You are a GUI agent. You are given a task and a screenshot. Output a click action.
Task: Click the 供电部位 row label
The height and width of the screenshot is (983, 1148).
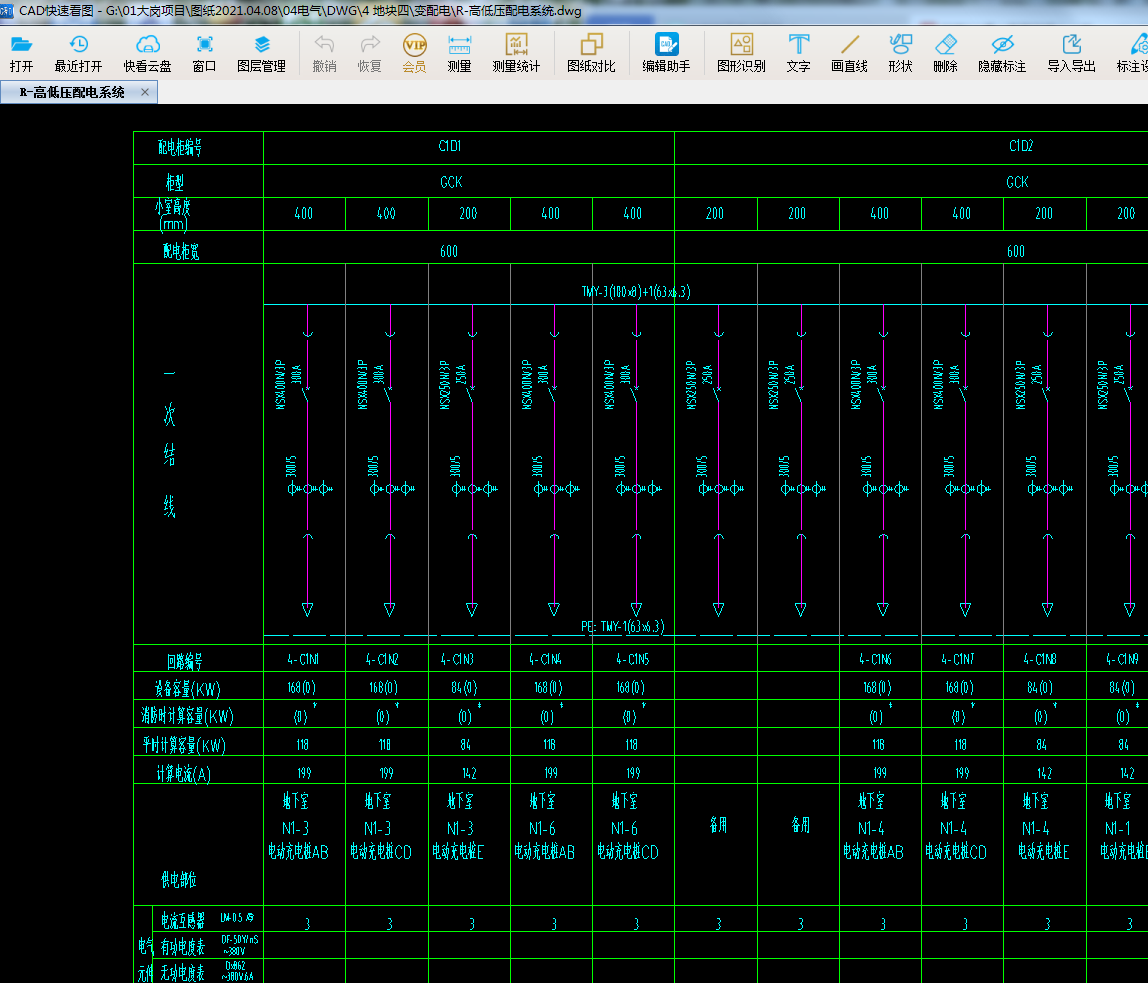[179, 879]
